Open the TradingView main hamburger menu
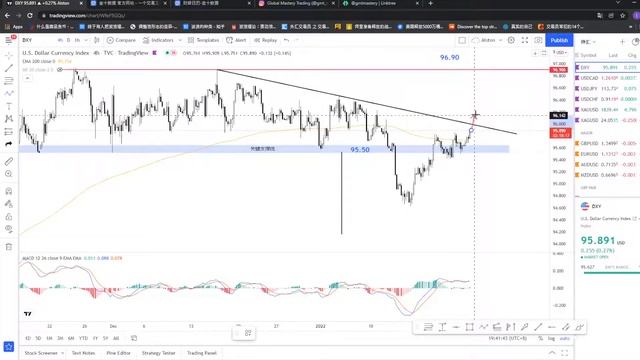This screenshot has width=640, height=360. (9, 40)
